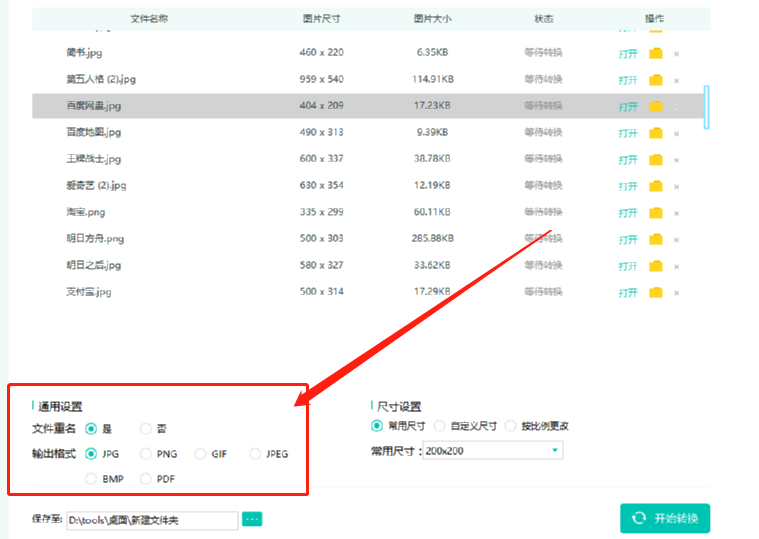759x539 pixels.
Task: Open folder icon for 第五人格 (2).jpg
Action: point(655,80)
